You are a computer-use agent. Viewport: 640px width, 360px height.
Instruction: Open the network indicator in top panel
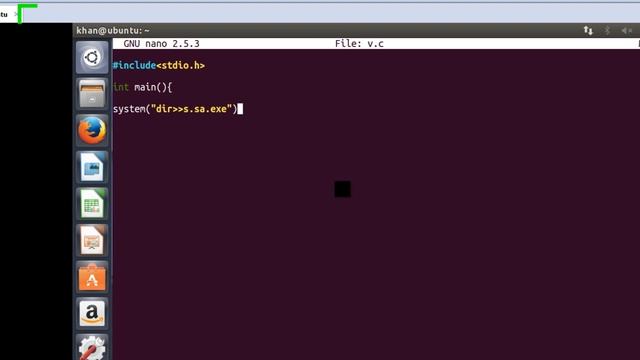(x=588, y=30)
